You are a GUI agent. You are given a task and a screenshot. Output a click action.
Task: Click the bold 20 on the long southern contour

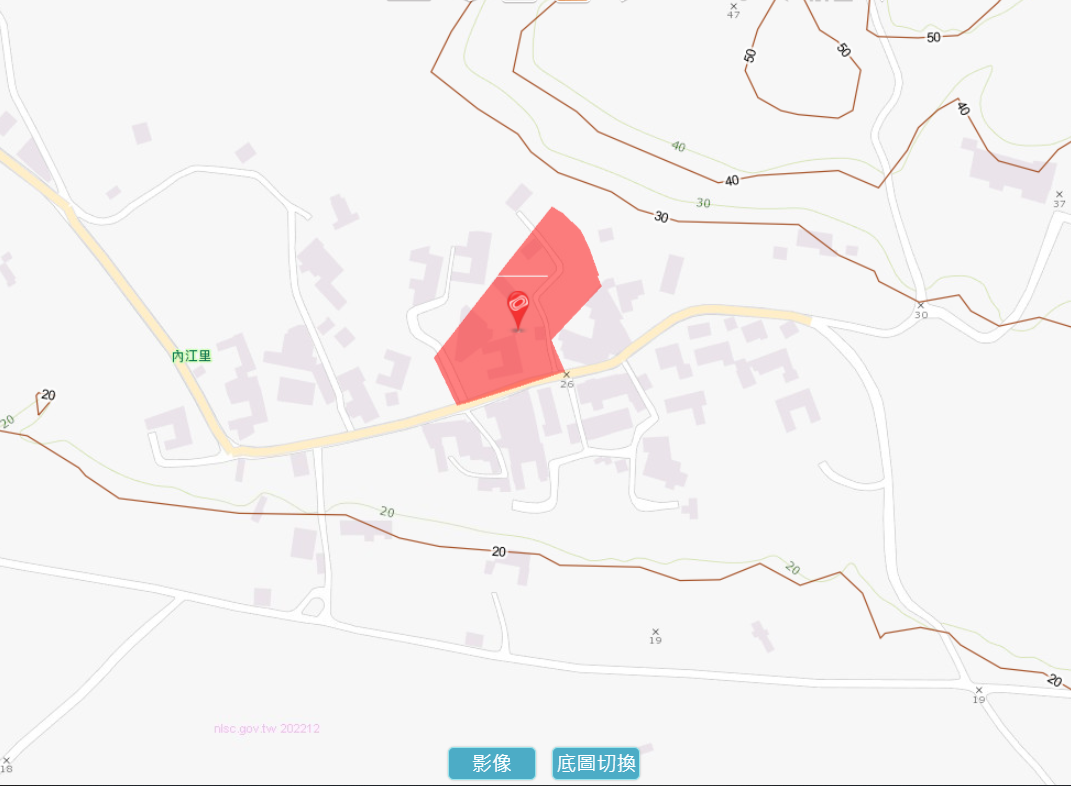pyautogui.click(x=499, y=551)
